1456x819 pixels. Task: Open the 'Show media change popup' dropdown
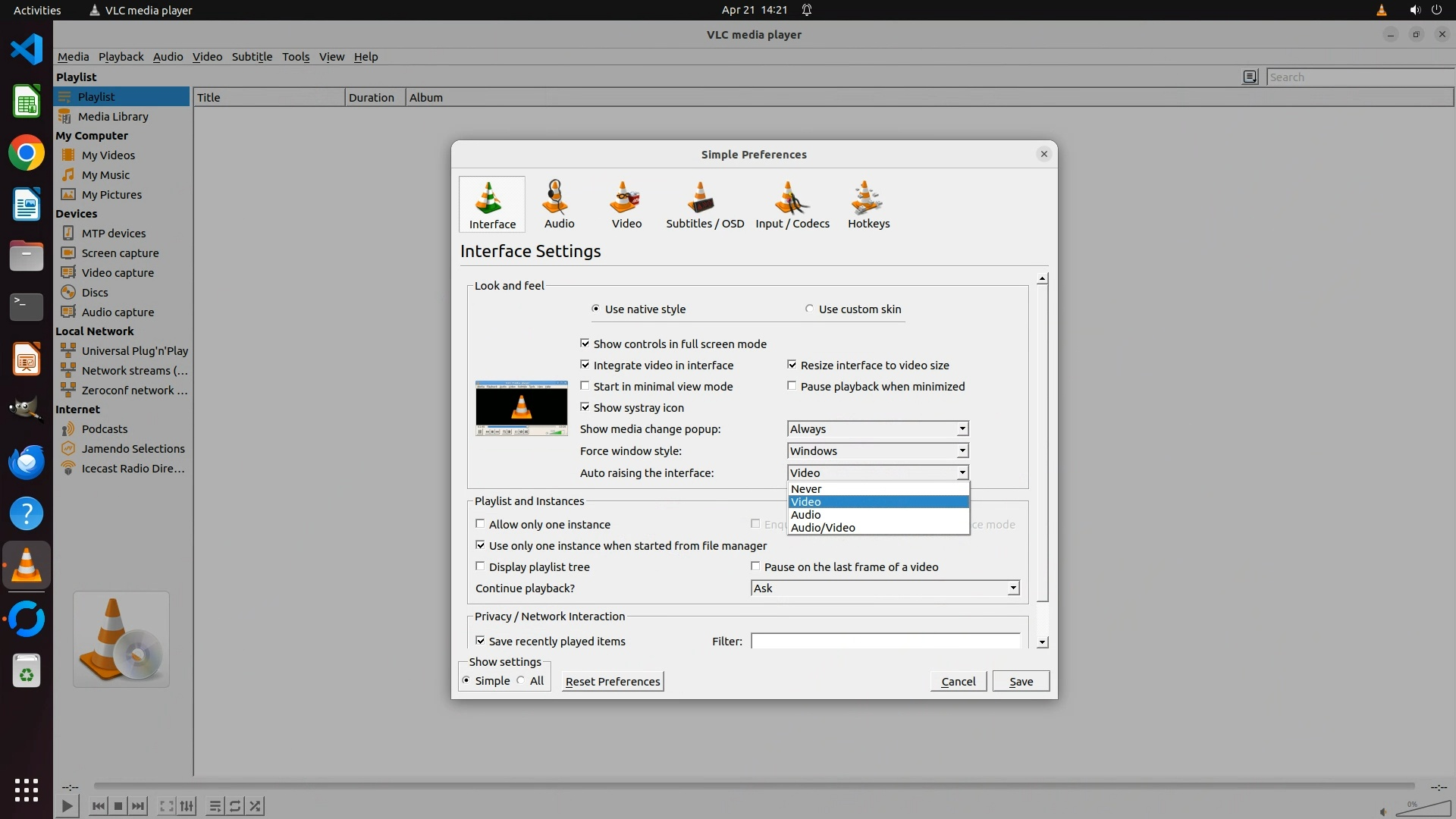coord(877,429)
